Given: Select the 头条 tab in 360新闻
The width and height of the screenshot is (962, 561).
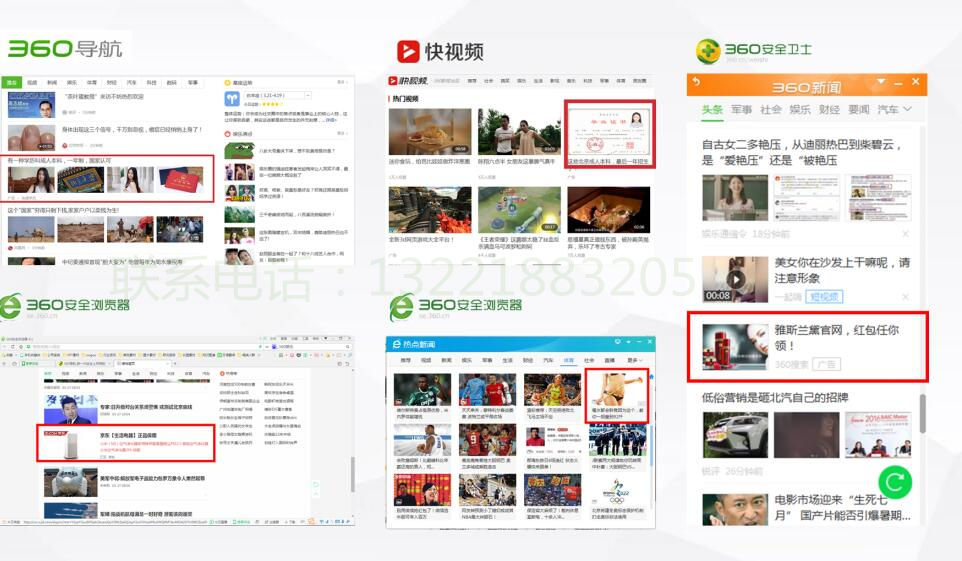Looking at the screenshot, I should pyautogui.click(x=712, y=109).
